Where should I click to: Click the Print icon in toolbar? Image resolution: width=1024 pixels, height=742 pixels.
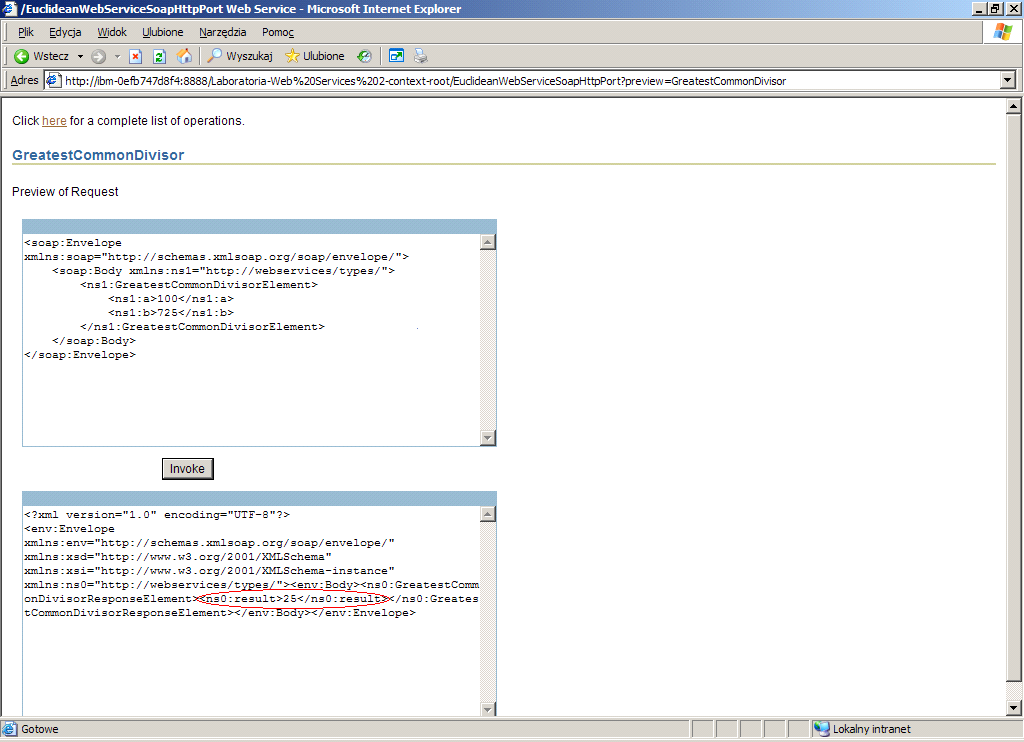tap(421, 56)
